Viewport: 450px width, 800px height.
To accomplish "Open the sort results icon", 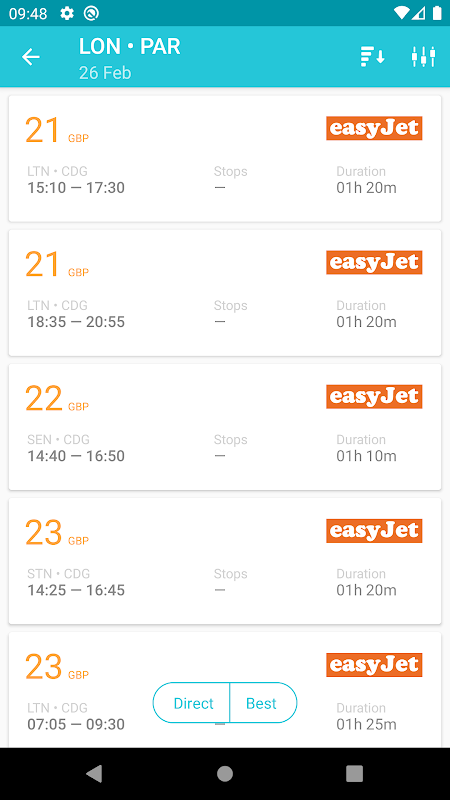I will (x=372, y=57).
